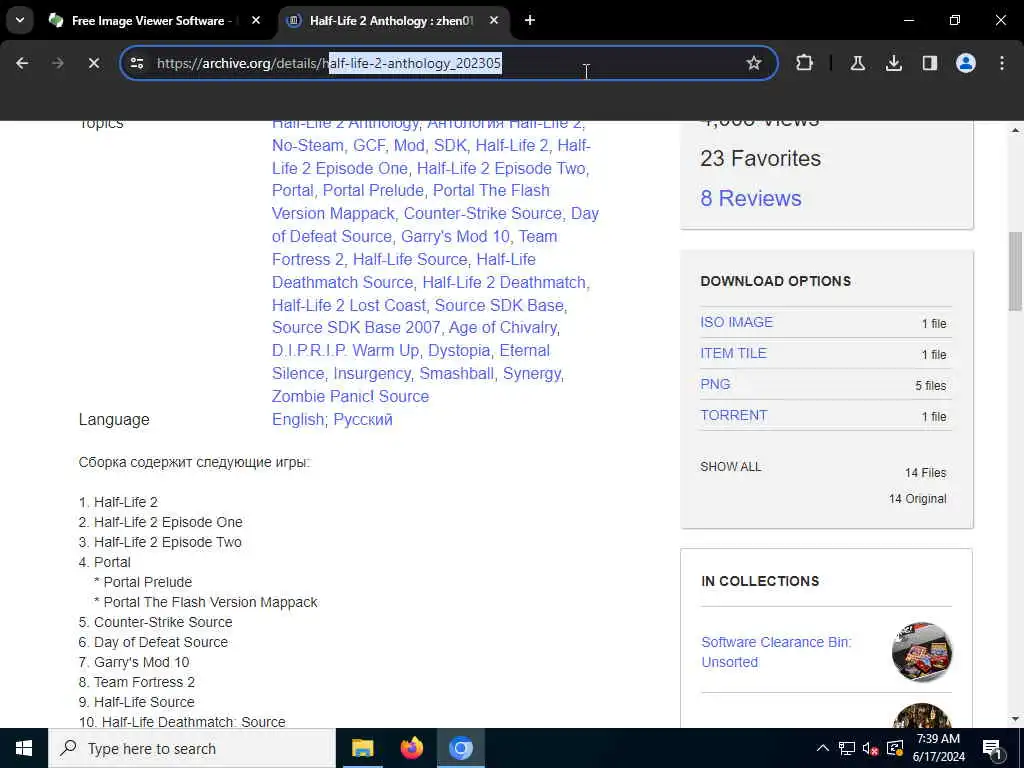Open Chrome from the taskbar

[460, 748]
